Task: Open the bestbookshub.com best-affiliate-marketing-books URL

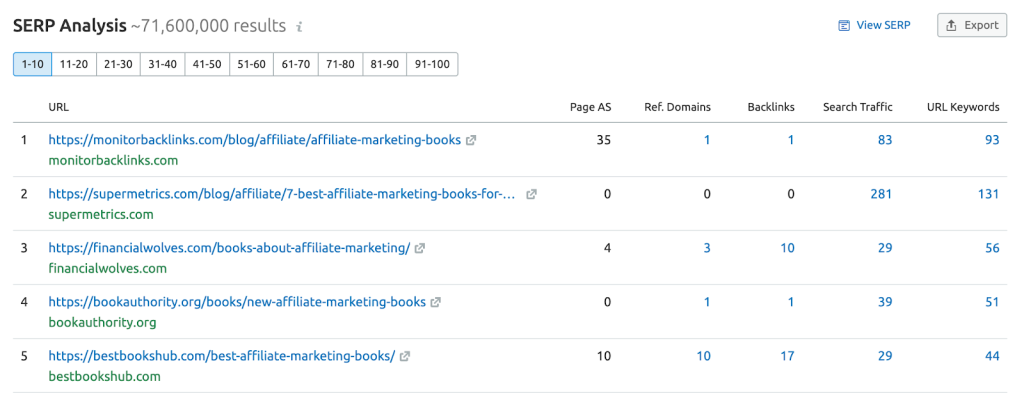Action: (x=222, y=357)
